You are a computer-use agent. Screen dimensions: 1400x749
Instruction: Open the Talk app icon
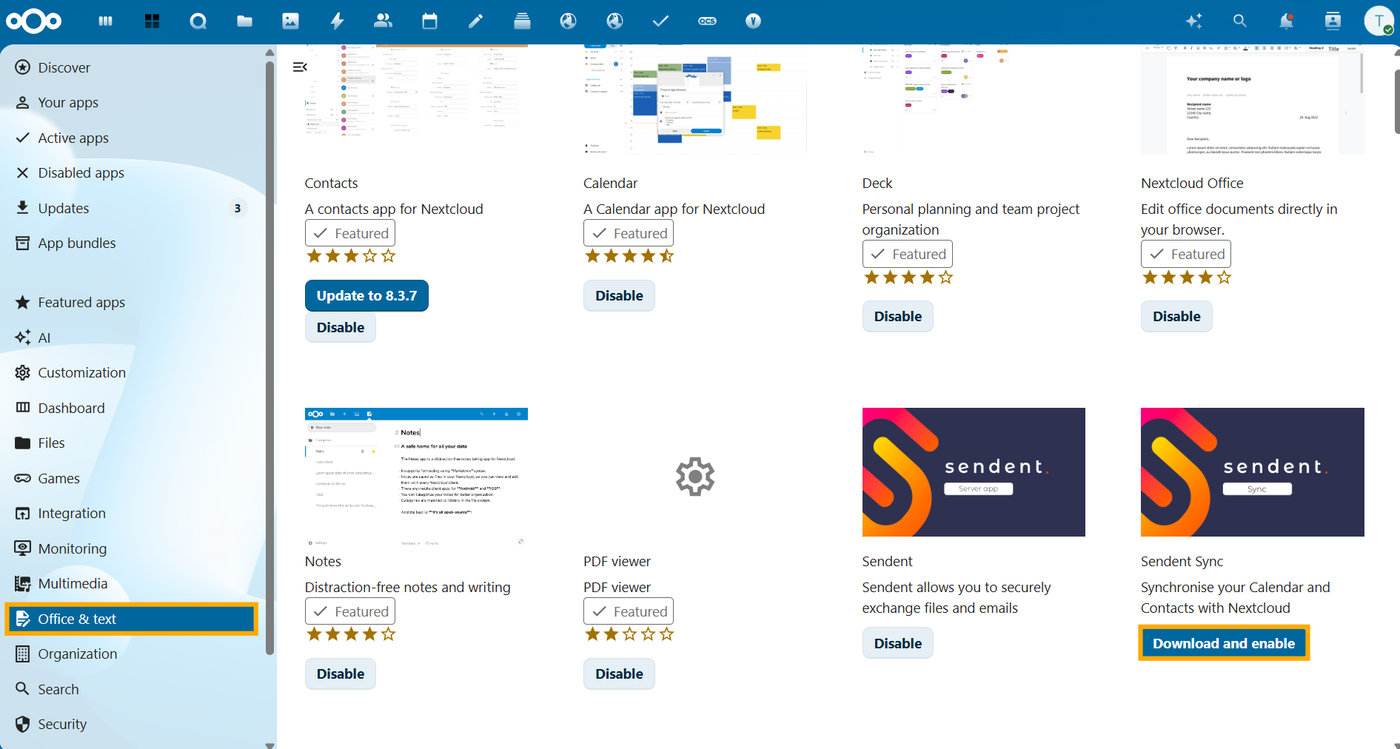pos(198,21)
